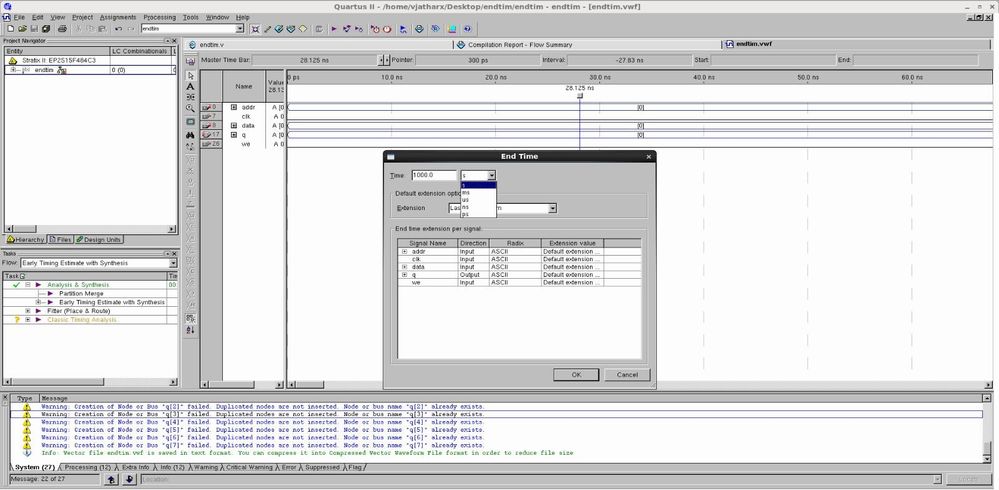Expand data in the End Time signal table
999x490 pixels.
tap(404, 267)
